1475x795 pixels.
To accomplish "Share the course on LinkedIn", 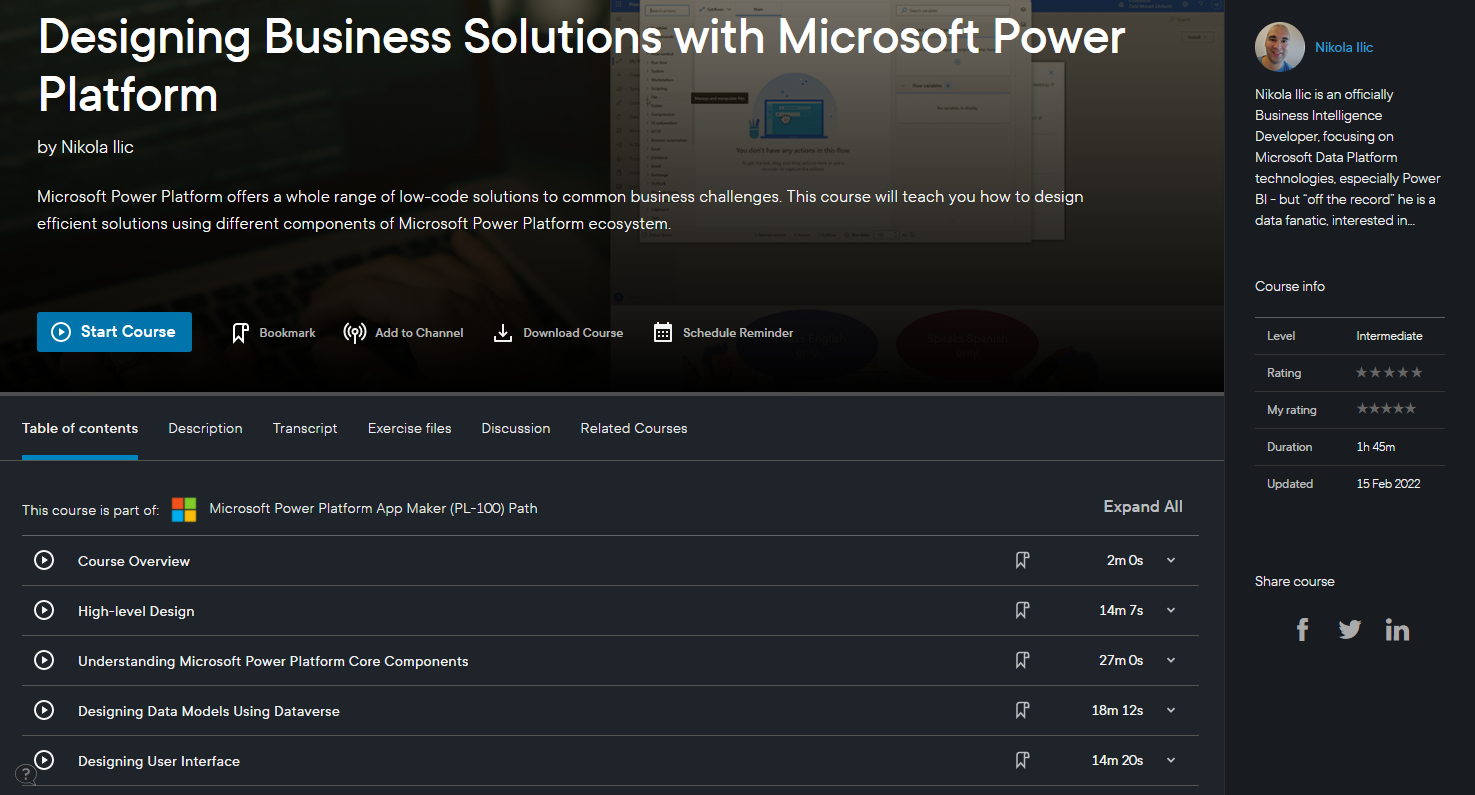I will pyautogui.click(x=1397, y=629).
